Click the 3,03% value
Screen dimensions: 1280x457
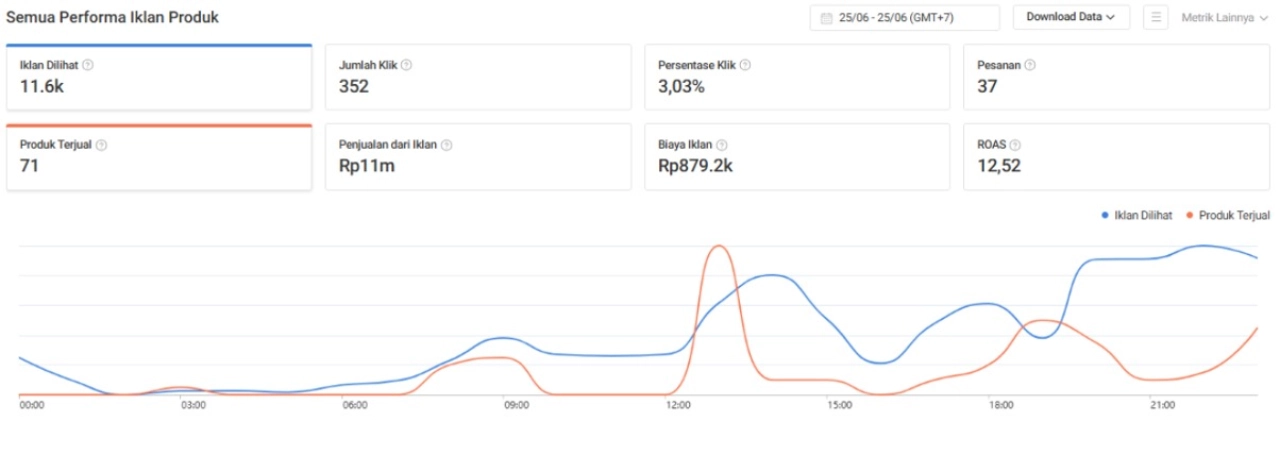pyautogui.click(x=681, y=87)
